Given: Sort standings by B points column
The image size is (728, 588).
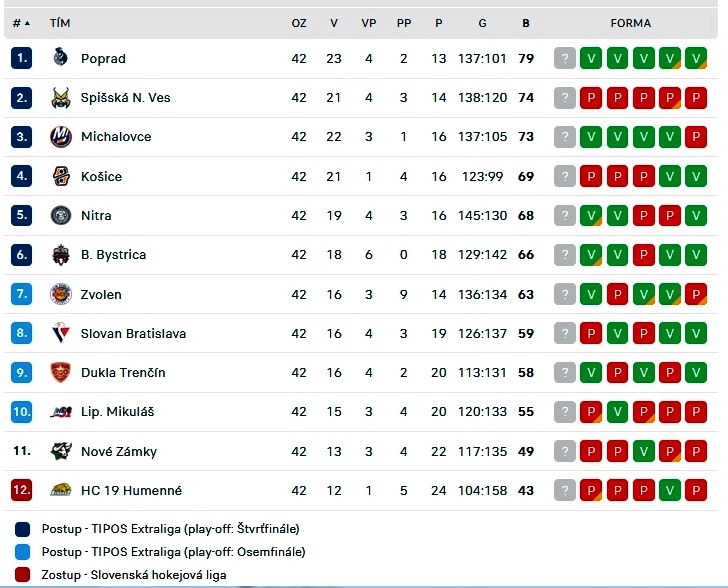Looking at the screenshot, I should [526, 23].
